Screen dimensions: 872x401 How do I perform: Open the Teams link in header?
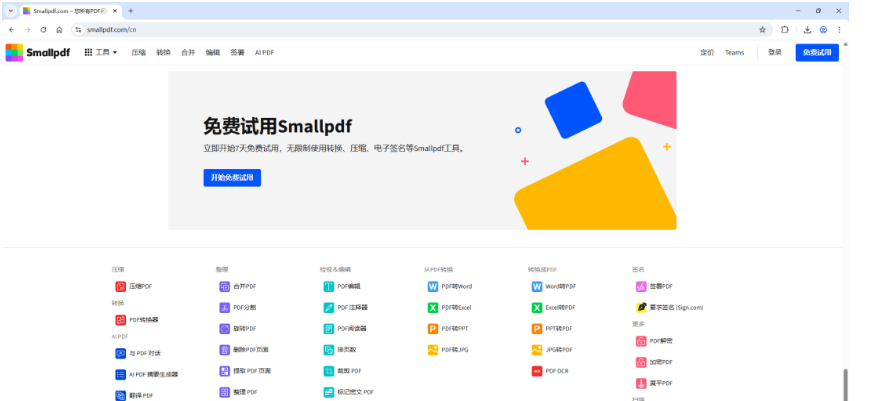[x=734, y=53]
